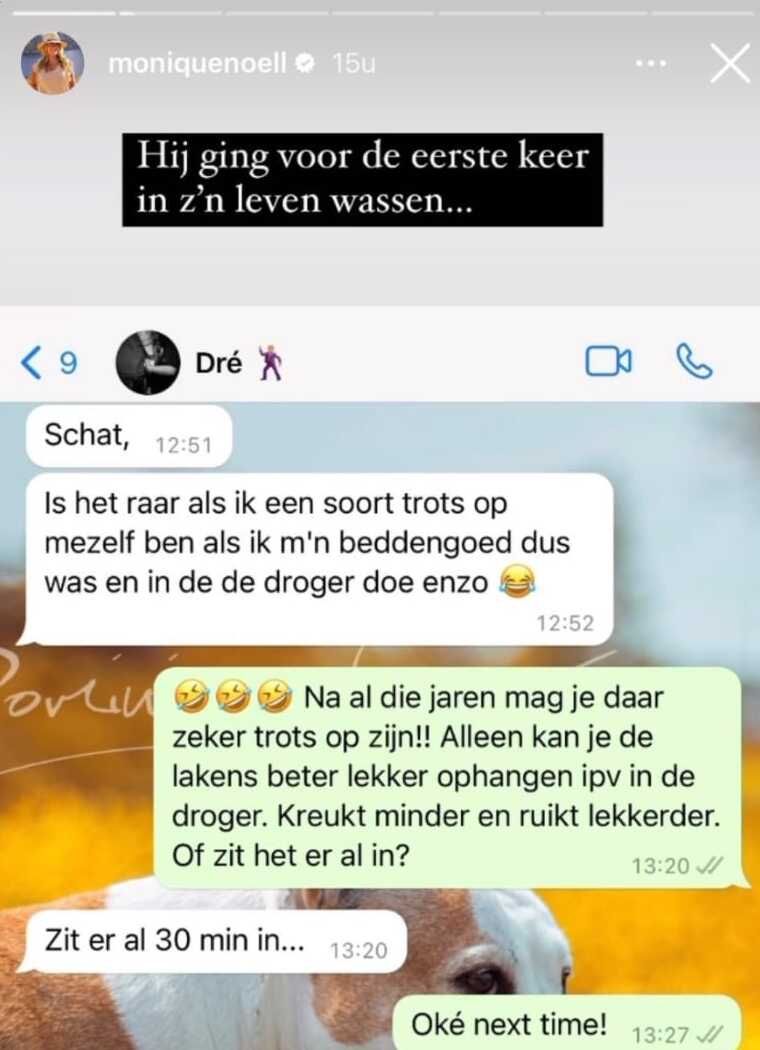Jump to the first story progress segment
760x1050 pixels.
pos(65,12)
